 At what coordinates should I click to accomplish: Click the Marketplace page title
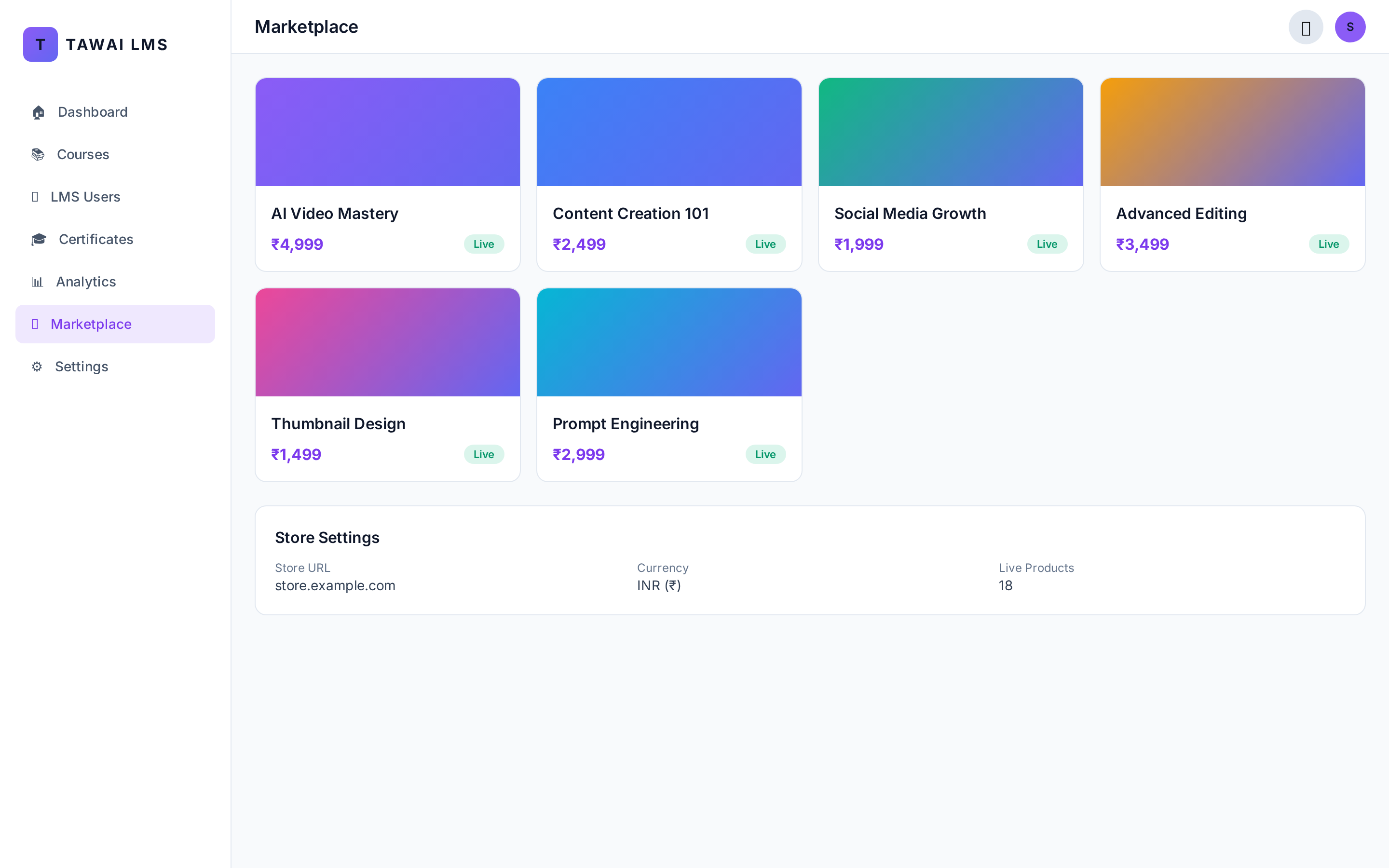point(307,27)
